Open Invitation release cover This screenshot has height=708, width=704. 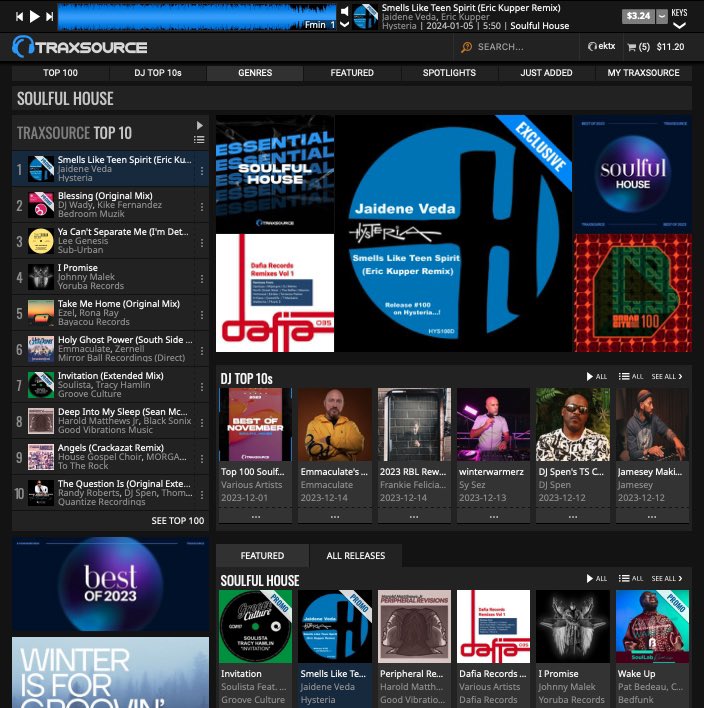256,626
